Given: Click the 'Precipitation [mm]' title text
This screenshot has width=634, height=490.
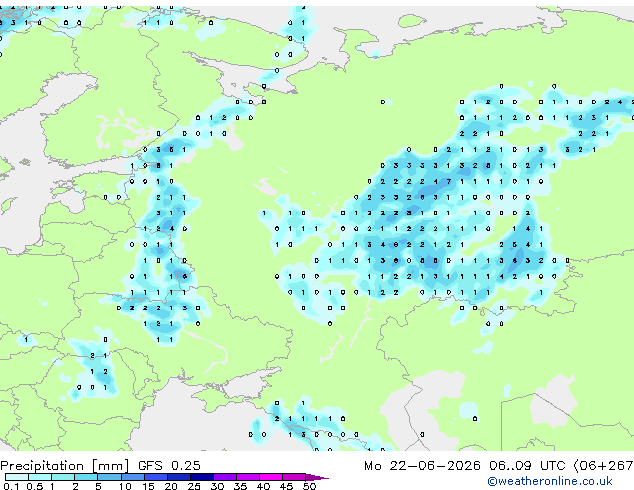Looking at the screenshot, I should [x=64, y=466].
